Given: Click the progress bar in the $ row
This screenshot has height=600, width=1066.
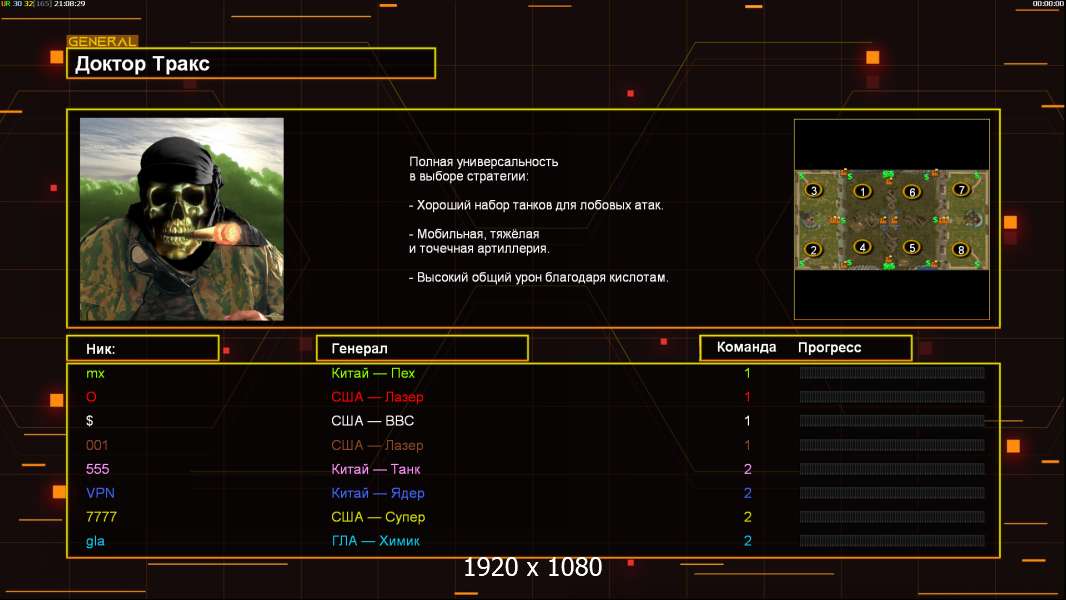Looking at the screenshot, I should (x=892, y=421).
